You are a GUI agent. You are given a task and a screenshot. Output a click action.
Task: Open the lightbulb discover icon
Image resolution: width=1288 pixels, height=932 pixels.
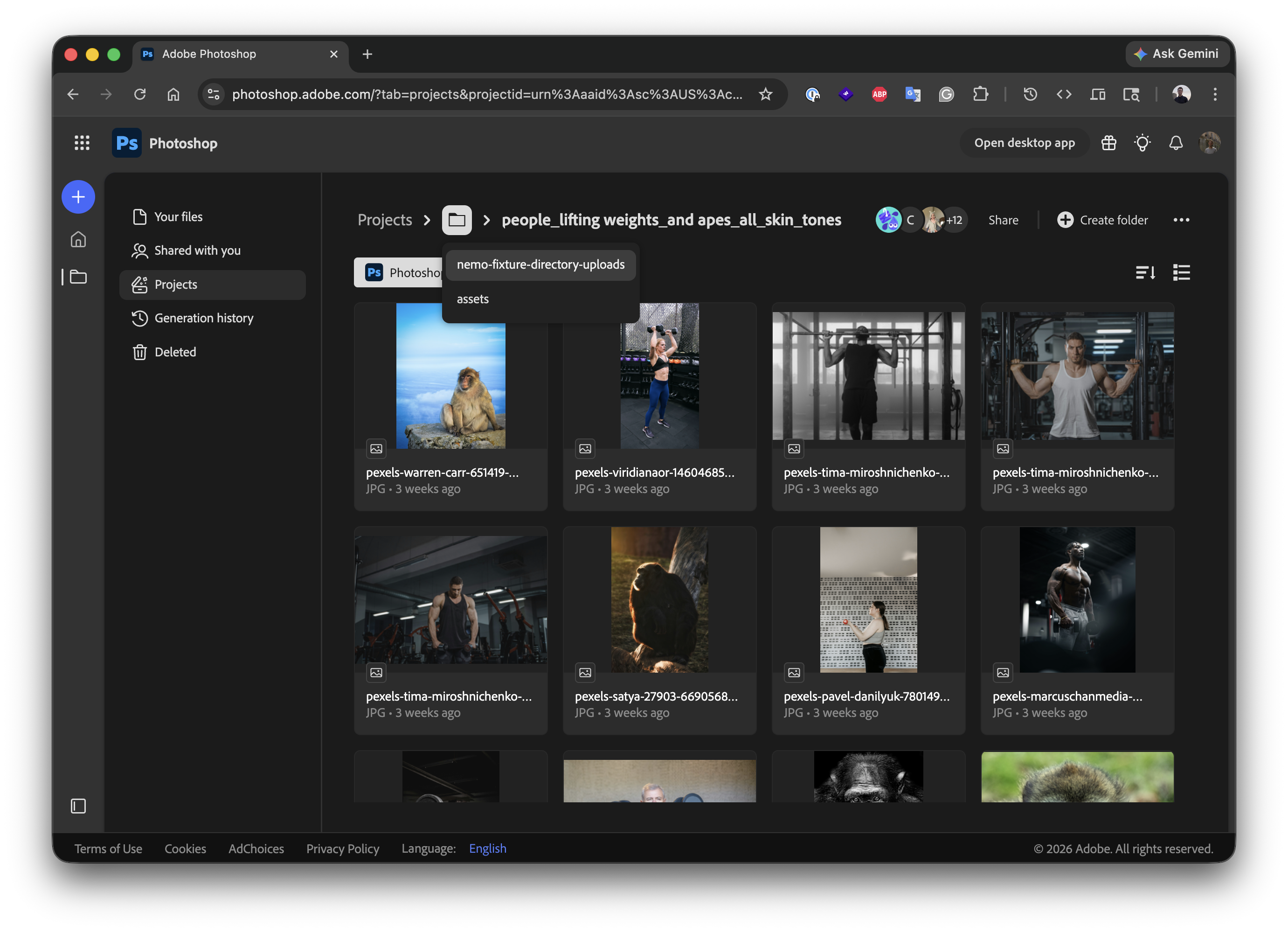(x=1143, y=143)
